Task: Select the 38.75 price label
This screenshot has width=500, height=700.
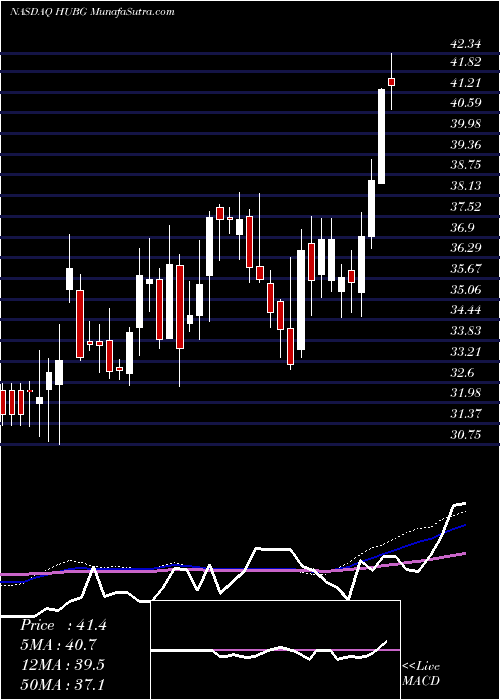Action: pos(466,165)
